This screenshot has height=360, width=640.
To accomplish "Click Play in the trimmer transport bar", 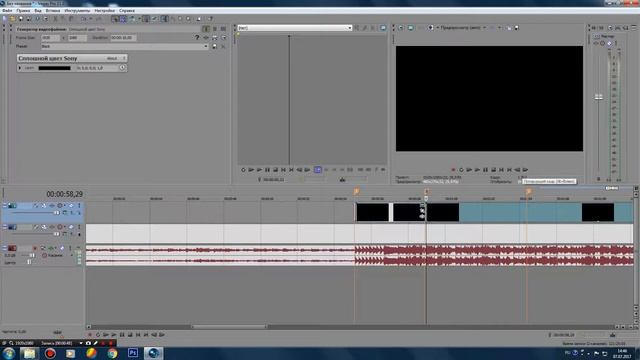I will (x=259, y=170).
